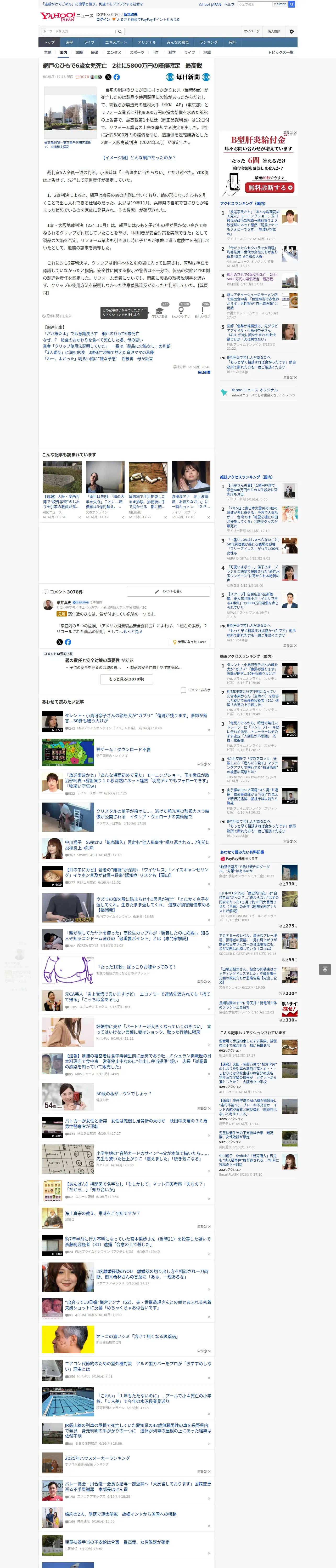Screen dimensions: 336x1568
Task: Click the 参考になった 1492 button
Action: 190,642
